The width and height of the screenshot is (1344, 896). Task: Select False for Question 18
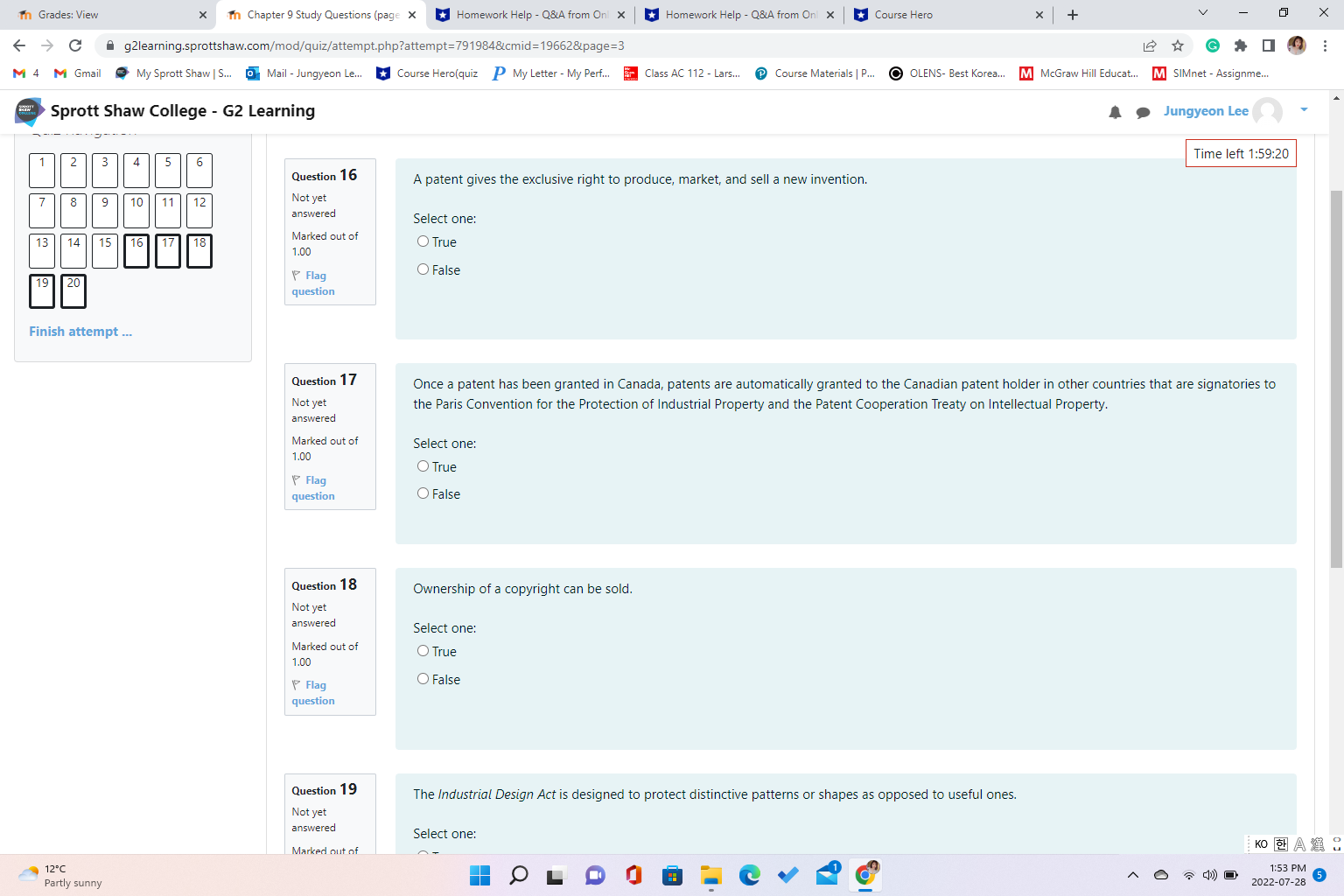coord(423,679)
